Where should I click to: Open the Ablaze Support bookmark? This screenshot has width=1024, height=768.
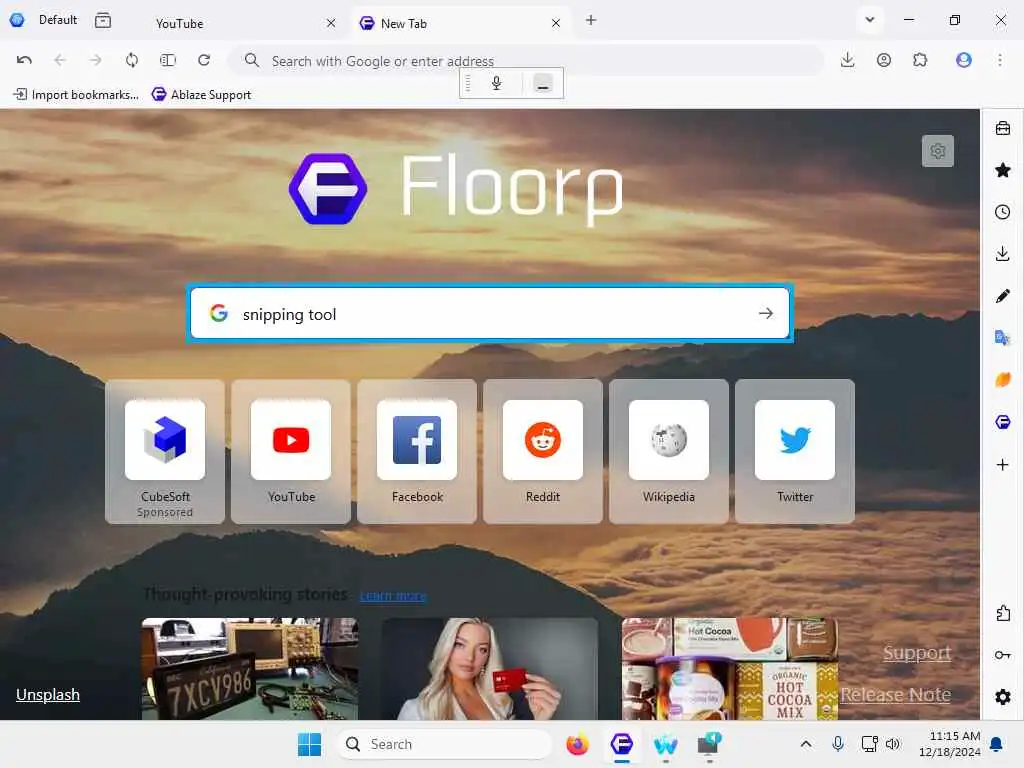coord(201,95)
